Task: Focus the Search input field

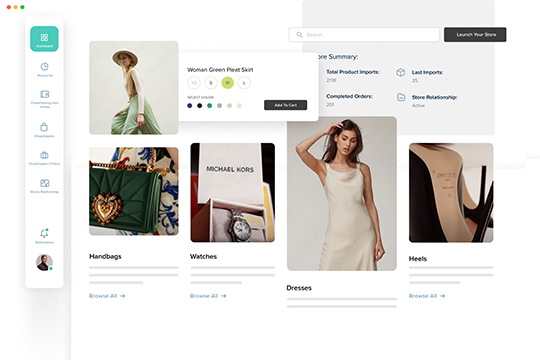Action: tap(364, 34)
